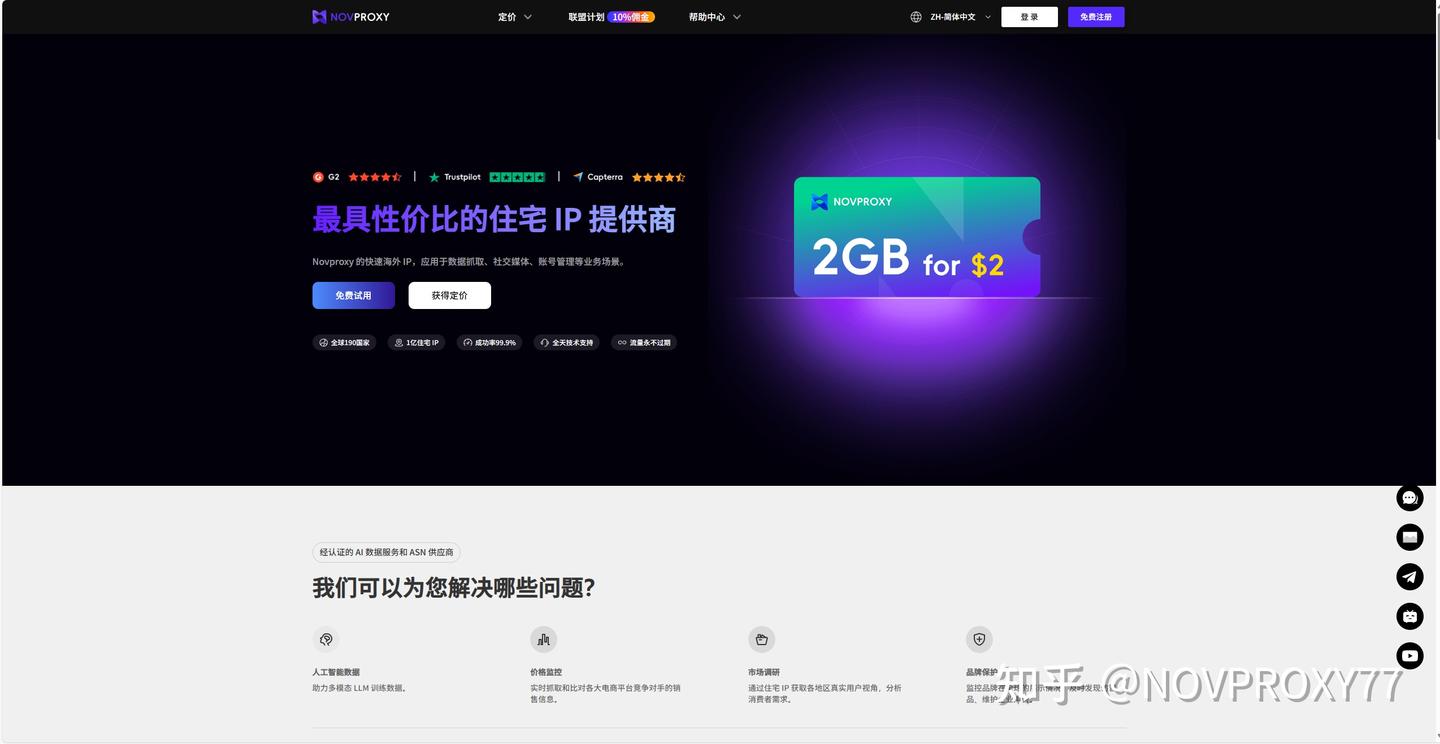Open the Bilibili channel icon
Image resolution: width=1440 pixels, height=744 pixels.
(x=1409, y=616)
